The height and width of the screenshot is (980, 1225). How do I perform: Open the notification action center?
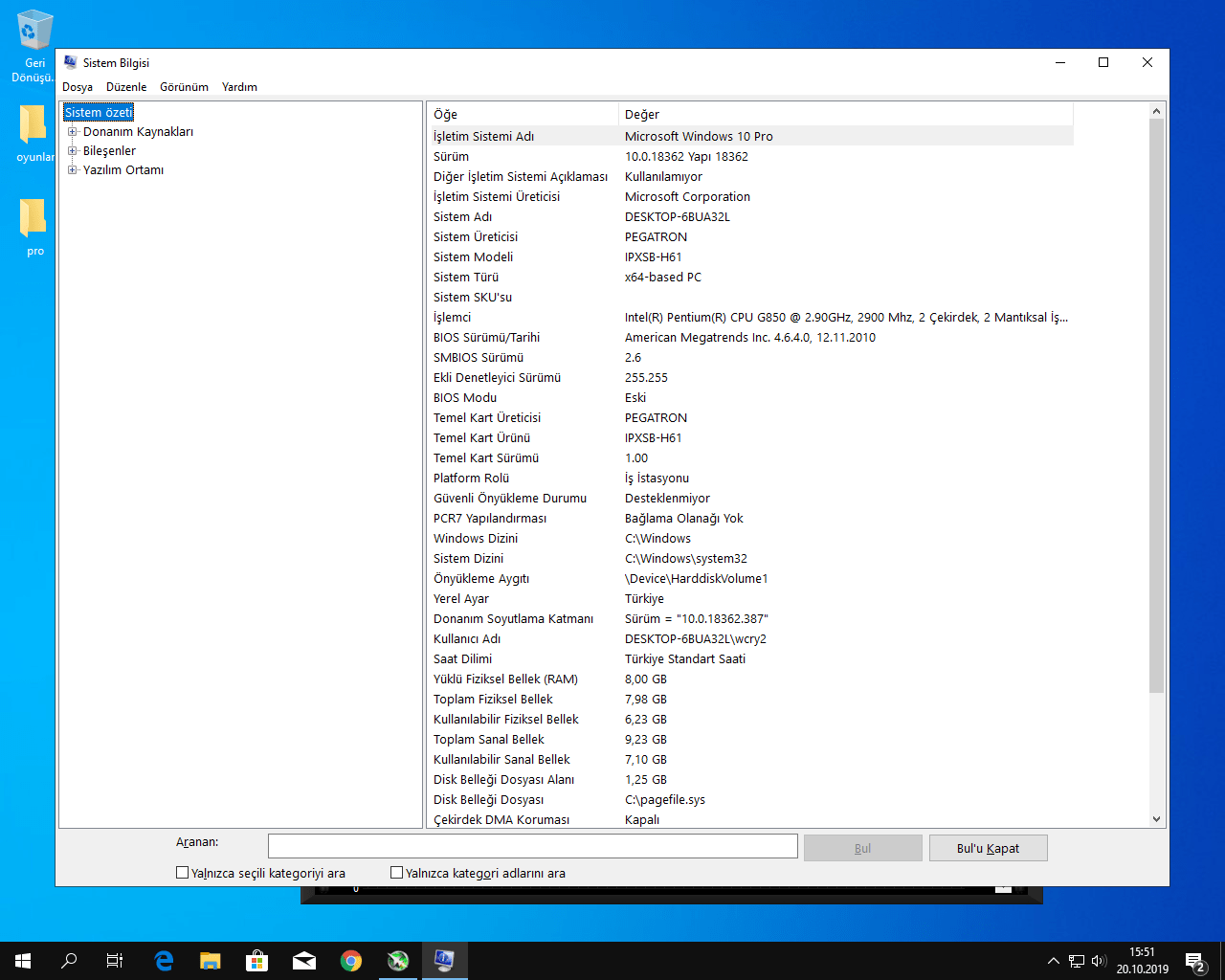(1194, 961)
